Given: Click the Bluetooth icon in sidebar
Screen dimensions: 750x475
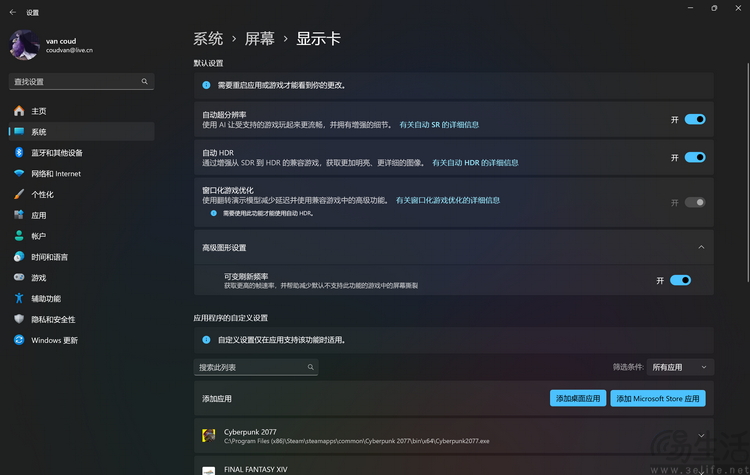Looking at the screenshot, I should click(19, 152).
